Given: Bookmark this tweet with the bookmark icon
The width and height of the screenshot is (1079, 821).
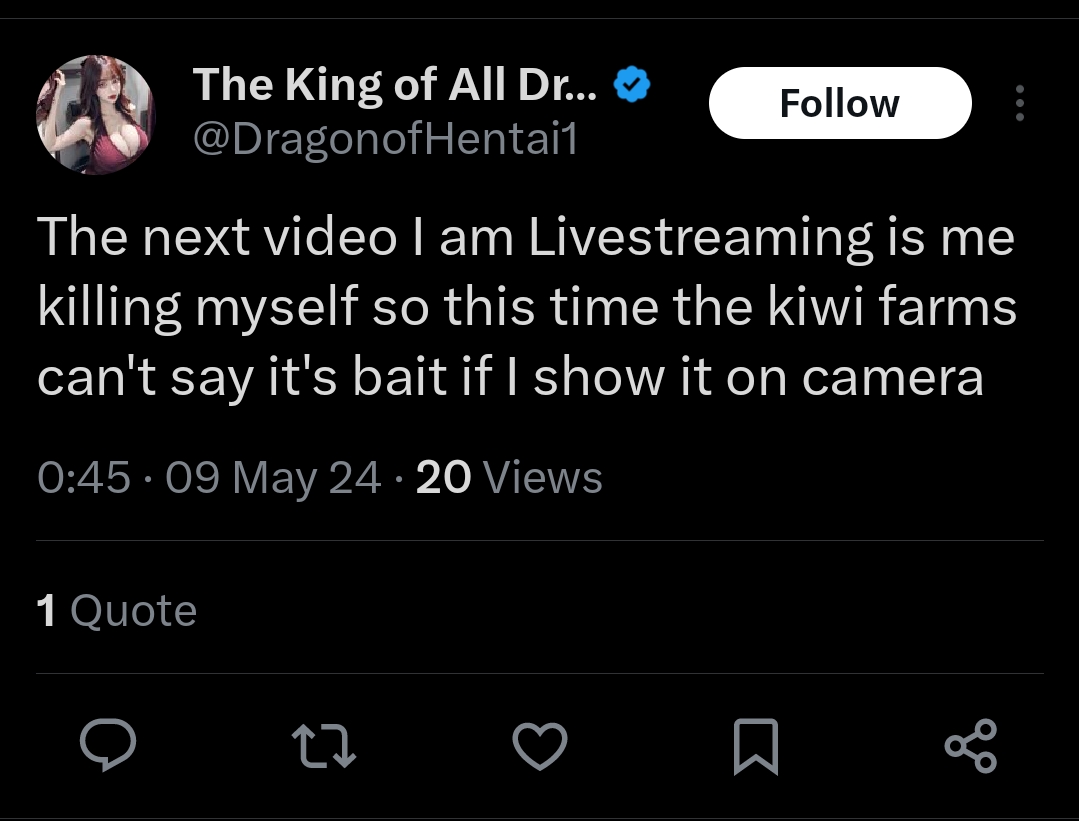Looking at the screenshot, I should coord(756,747).
